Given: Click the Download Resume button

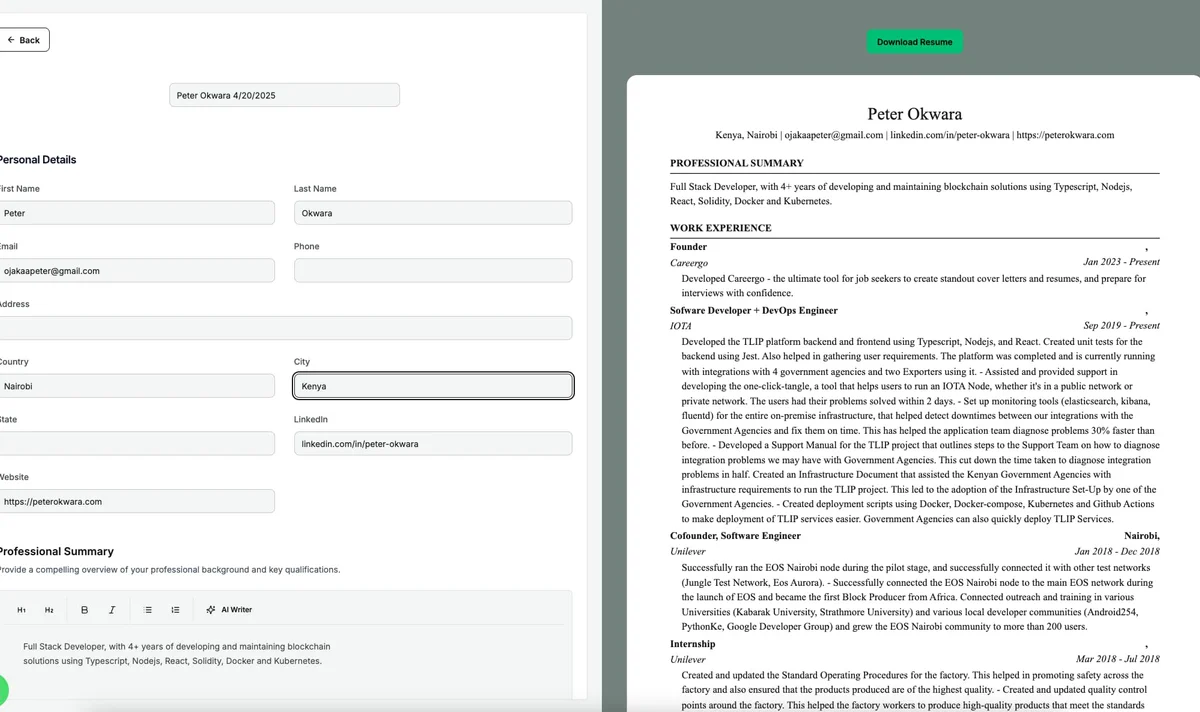Looking at the screenshot, I should point(914,41).
